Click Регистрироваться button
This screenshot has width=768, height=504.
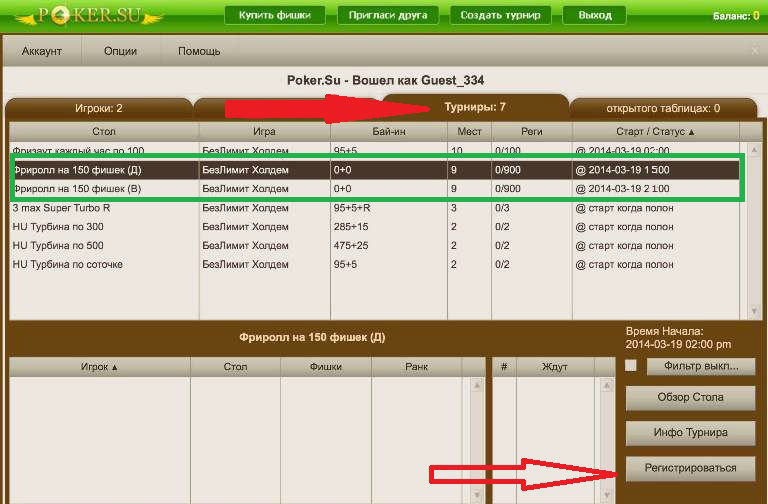(691, 468)
